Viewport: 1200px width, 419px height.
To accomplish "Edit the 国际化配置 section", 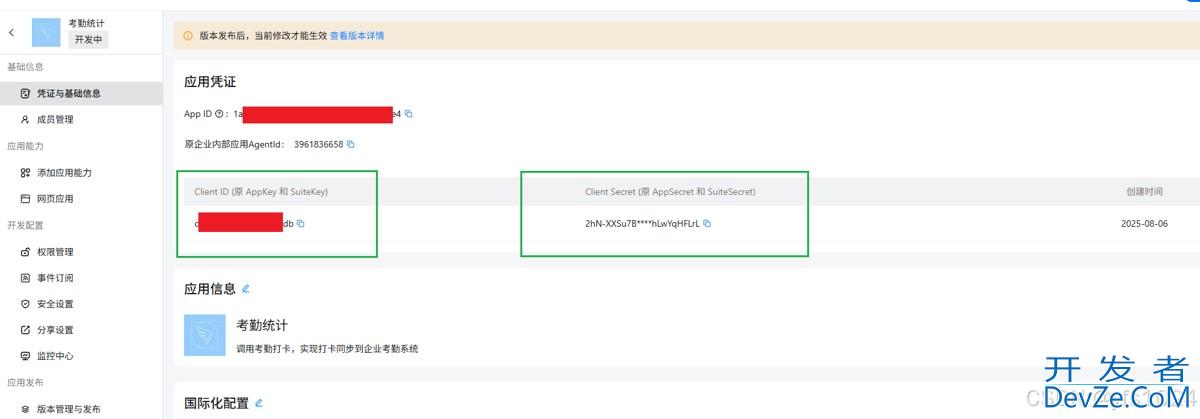I will tap(259, 403).
